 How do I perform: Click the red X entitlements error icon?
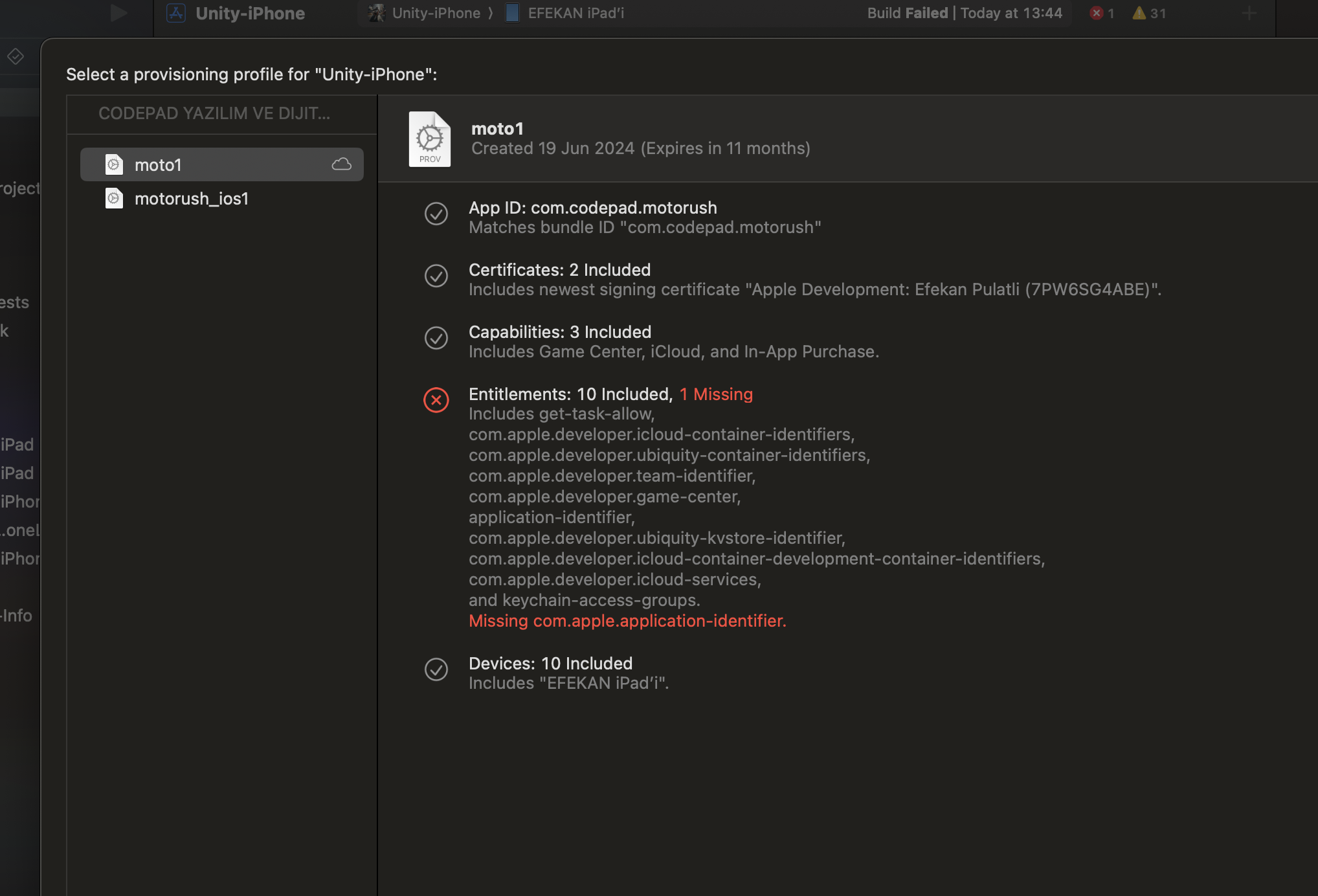(436, 400)
